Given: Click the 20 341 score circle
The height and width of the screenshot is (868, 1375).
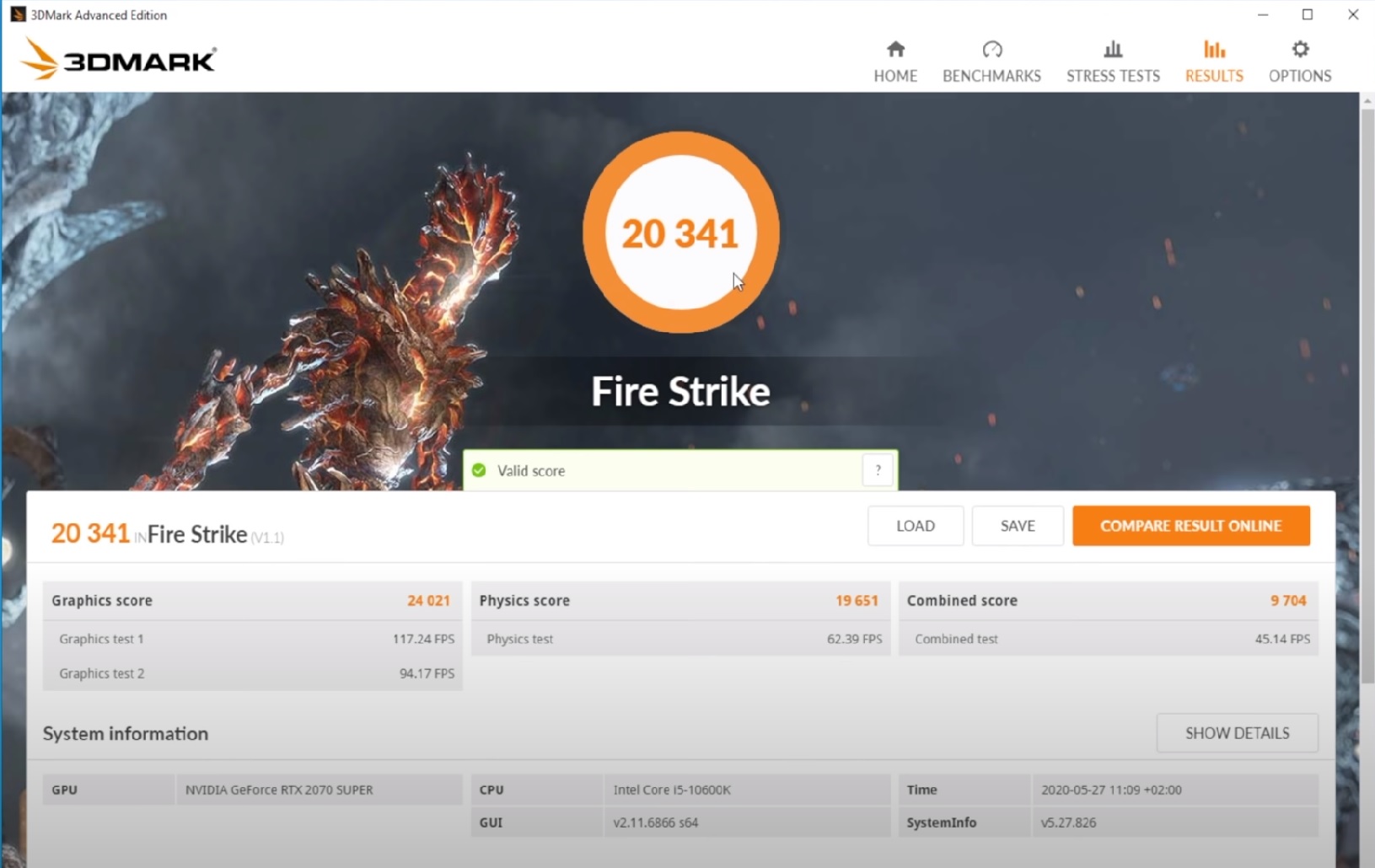Looking at the screenshot, I should pyautogui.click(x=680, y=233).
